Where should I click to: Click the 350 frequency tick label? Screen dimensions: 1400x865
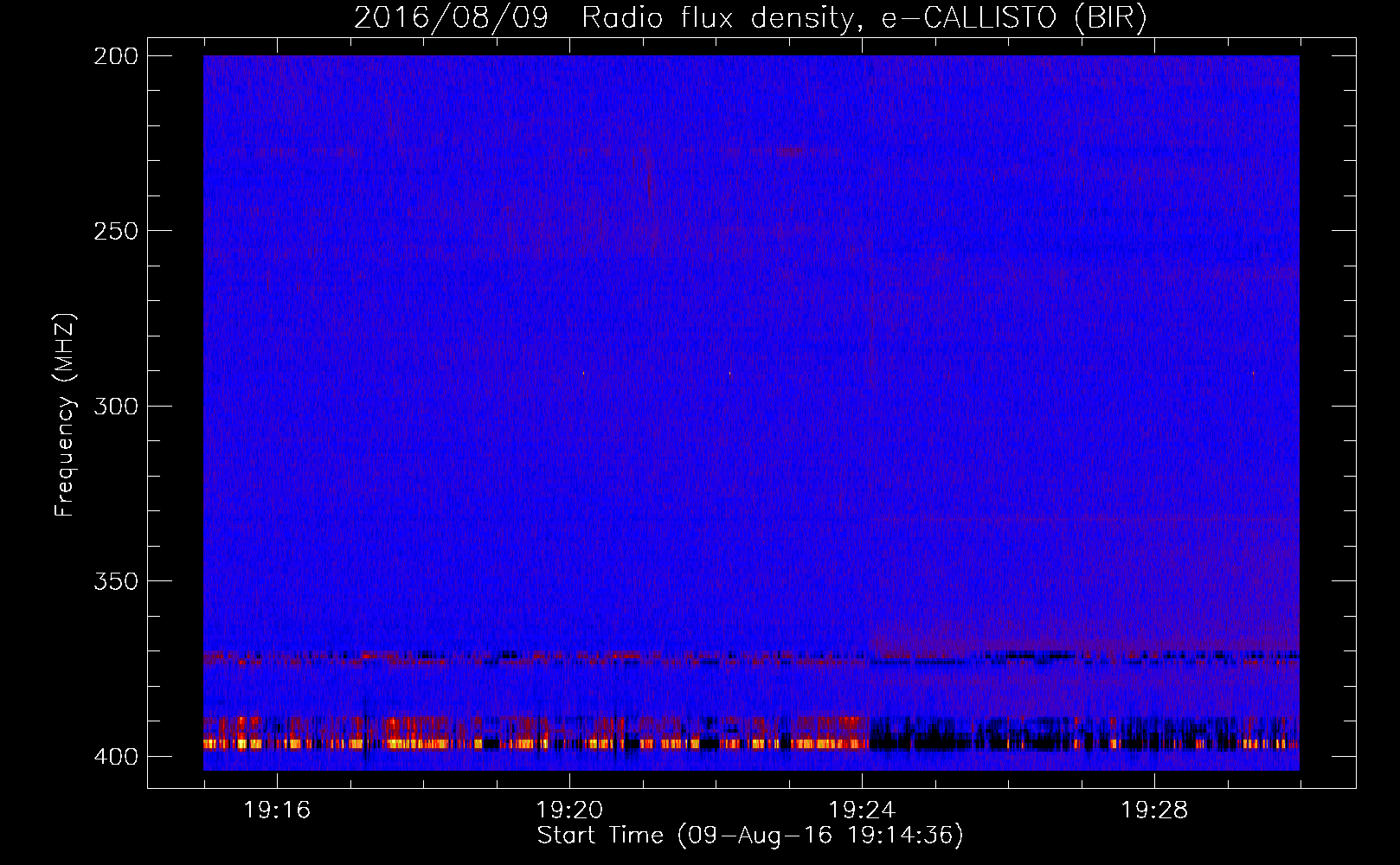(x=115, y=581)
